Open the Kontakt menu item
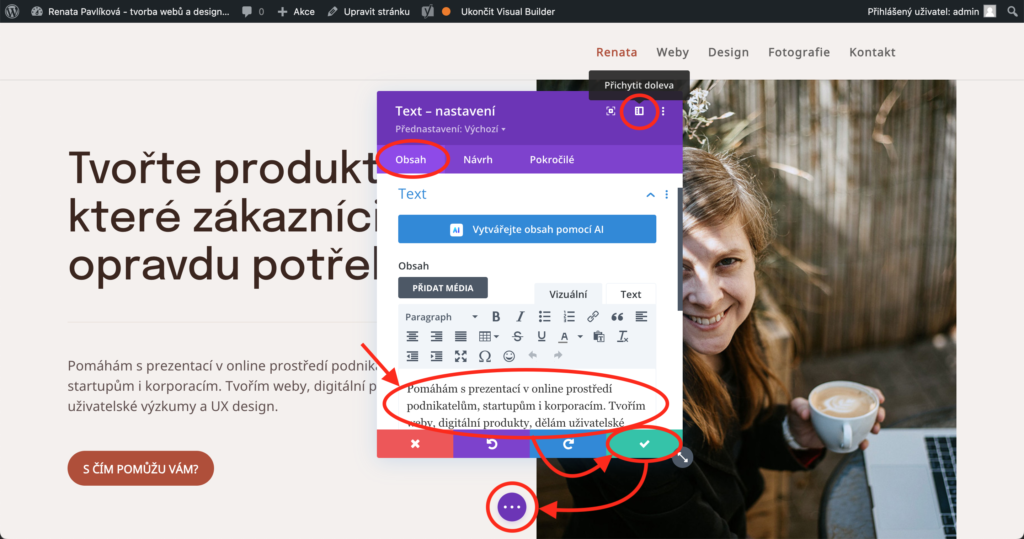The width and height of the screenshot is (1024, 539). [872, 52]
